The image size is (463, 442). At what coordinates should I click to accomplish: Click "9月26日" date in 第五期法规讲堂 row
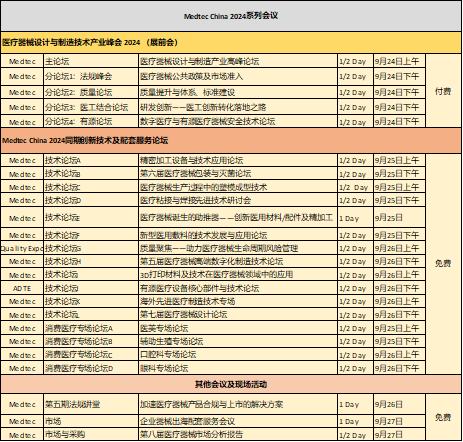tap(399, 404)
